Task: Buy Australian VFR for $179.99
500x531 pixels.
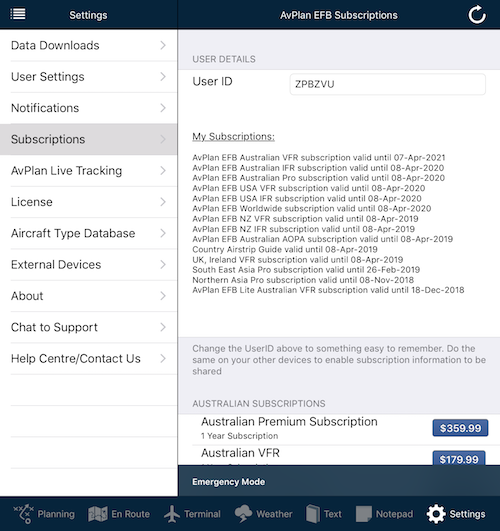Action: [459, 459]
